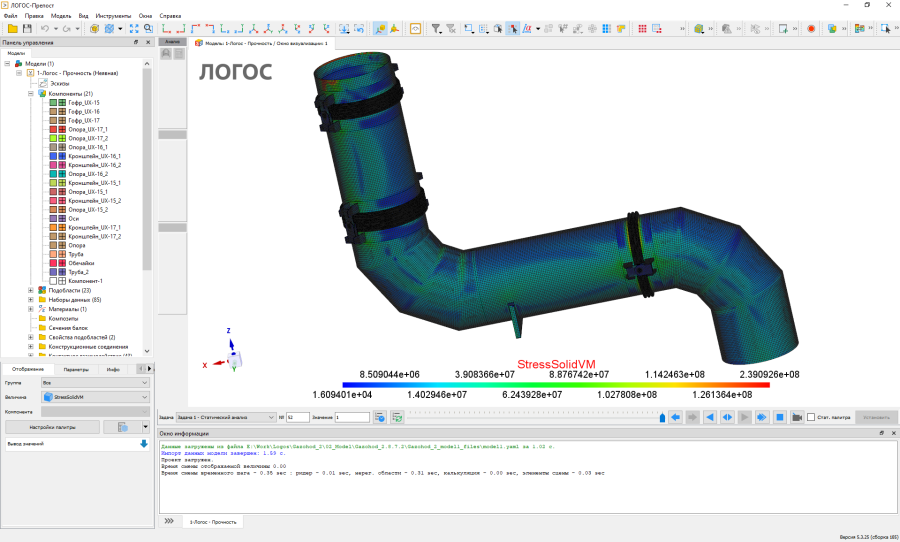The height and width of the screenshot is (542, 900).
Task: Stop animation with the square button
Action: click(779, 417)
